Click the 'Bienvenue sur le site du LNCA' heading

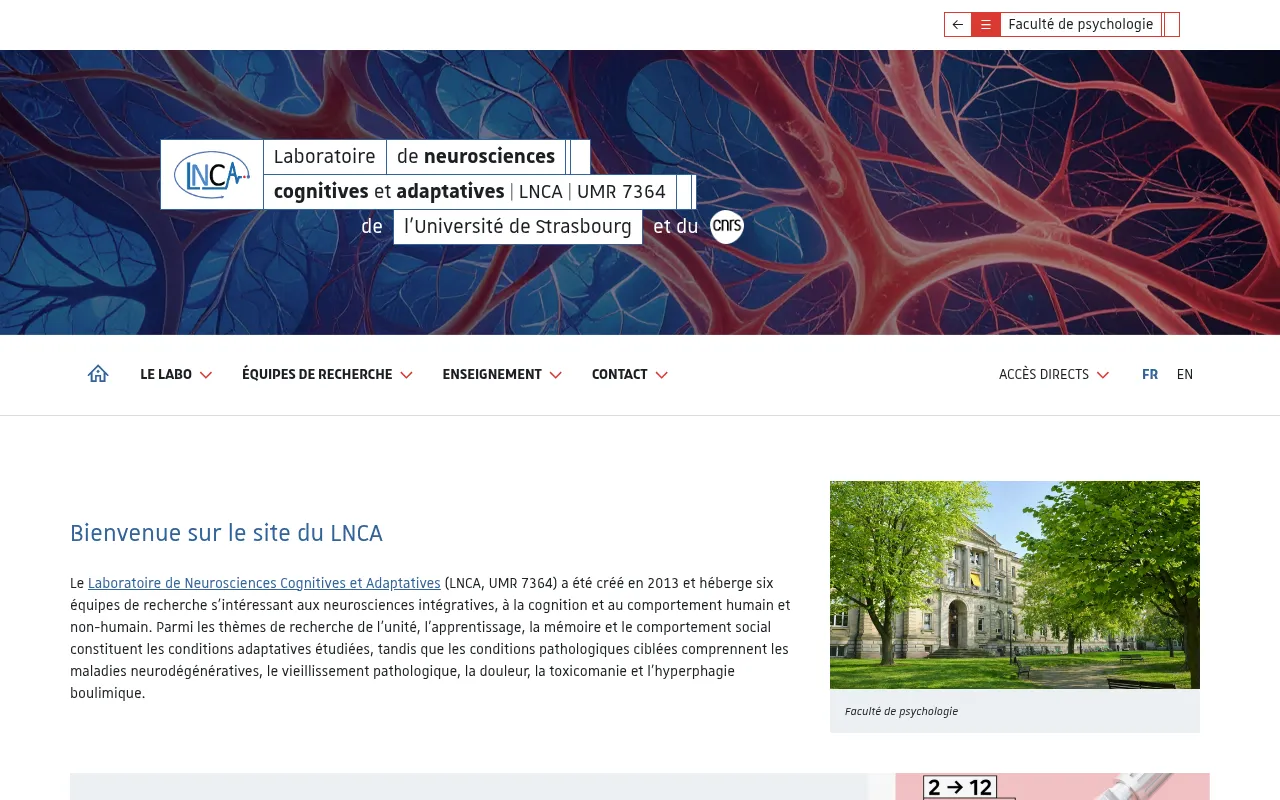pyautogui.click(x=226, y=533)
